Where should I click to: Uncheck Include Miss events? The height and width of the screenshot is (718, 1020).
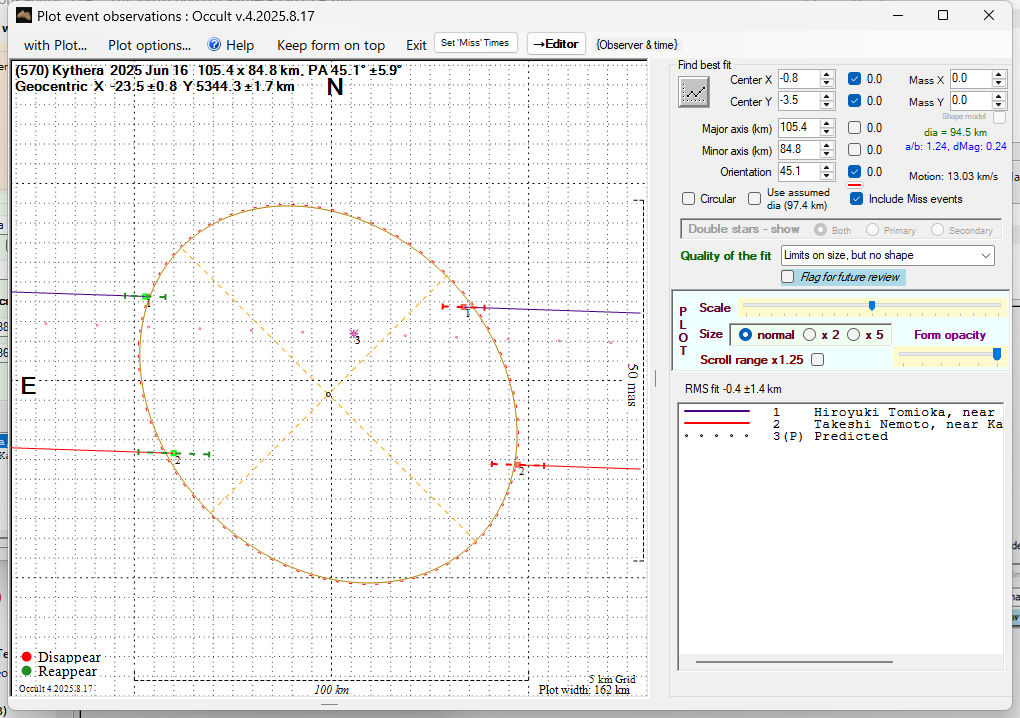click(856, 199)
